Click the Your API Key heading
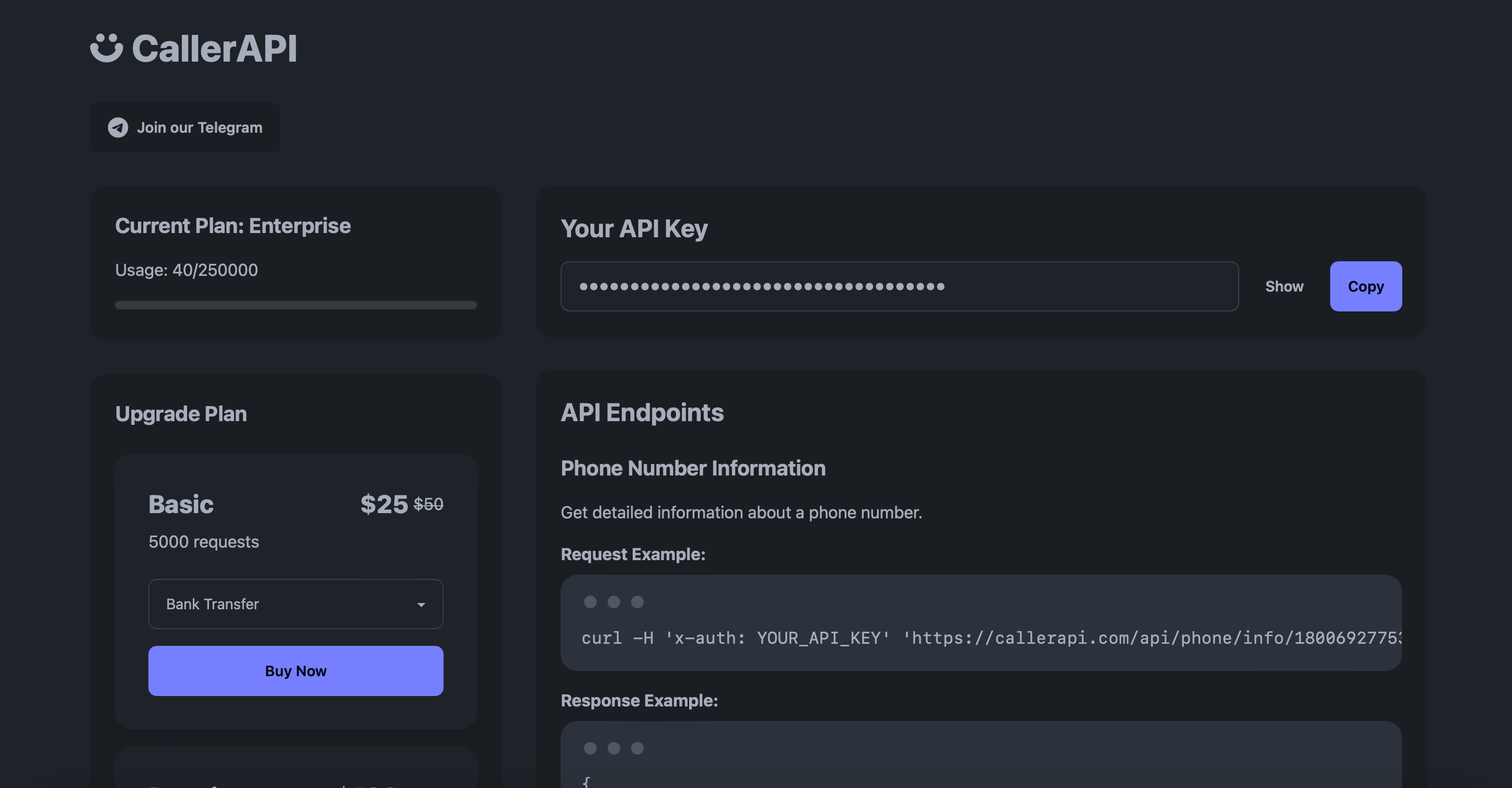 click(634, 228)
